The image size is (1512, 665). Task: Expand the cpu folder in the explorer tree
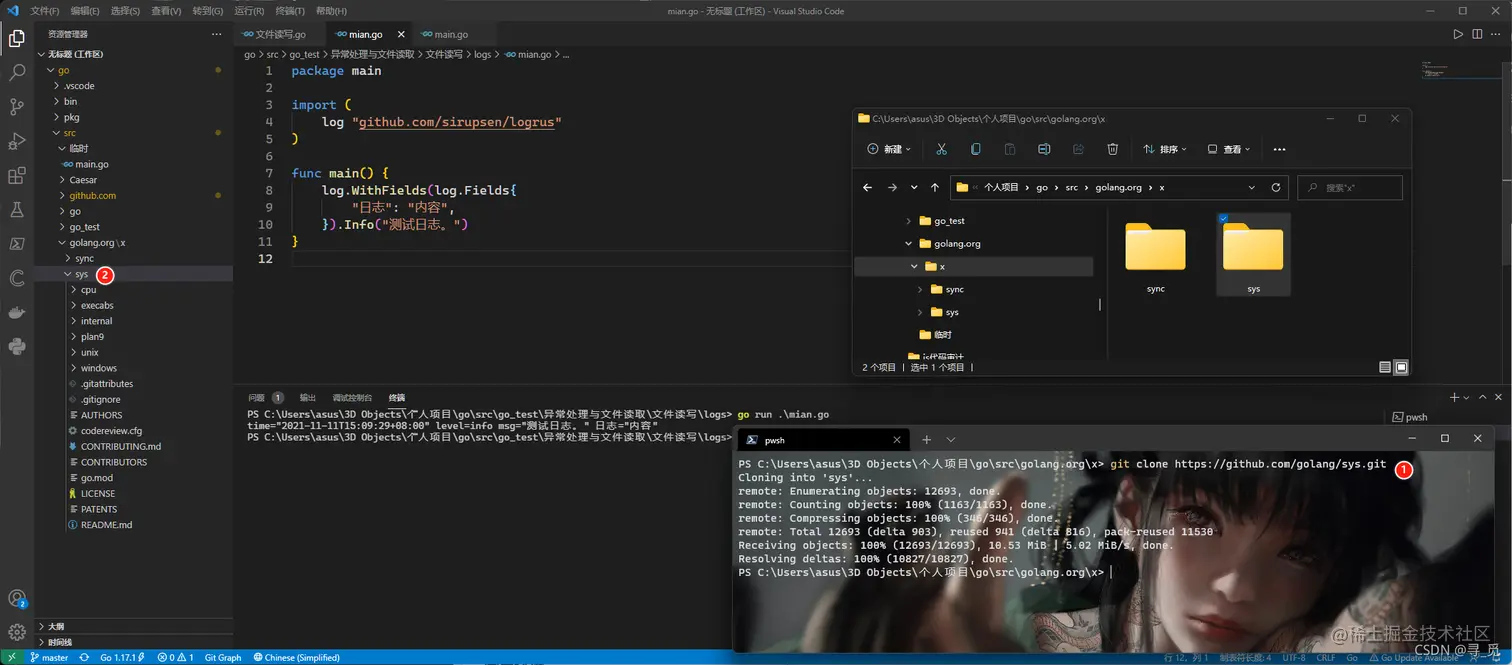click(x=74, y=290)
